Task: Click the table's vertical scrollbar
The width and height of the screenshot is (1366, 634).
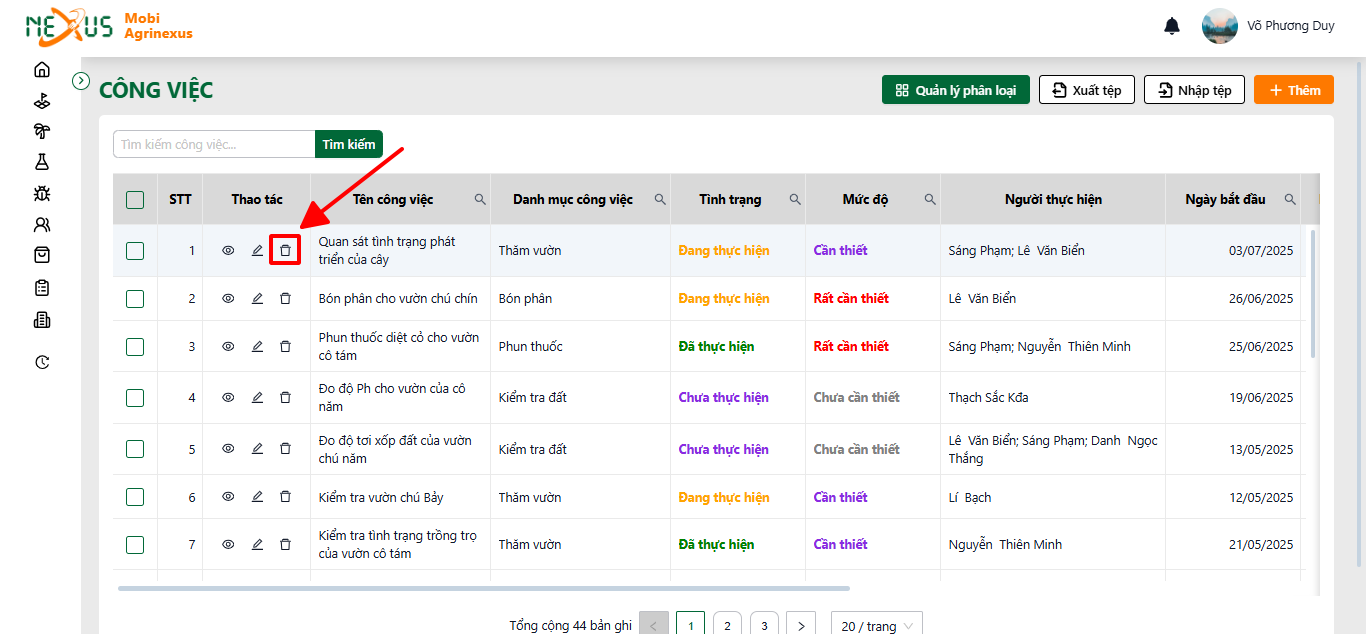Action: [x=1313, y=293]
